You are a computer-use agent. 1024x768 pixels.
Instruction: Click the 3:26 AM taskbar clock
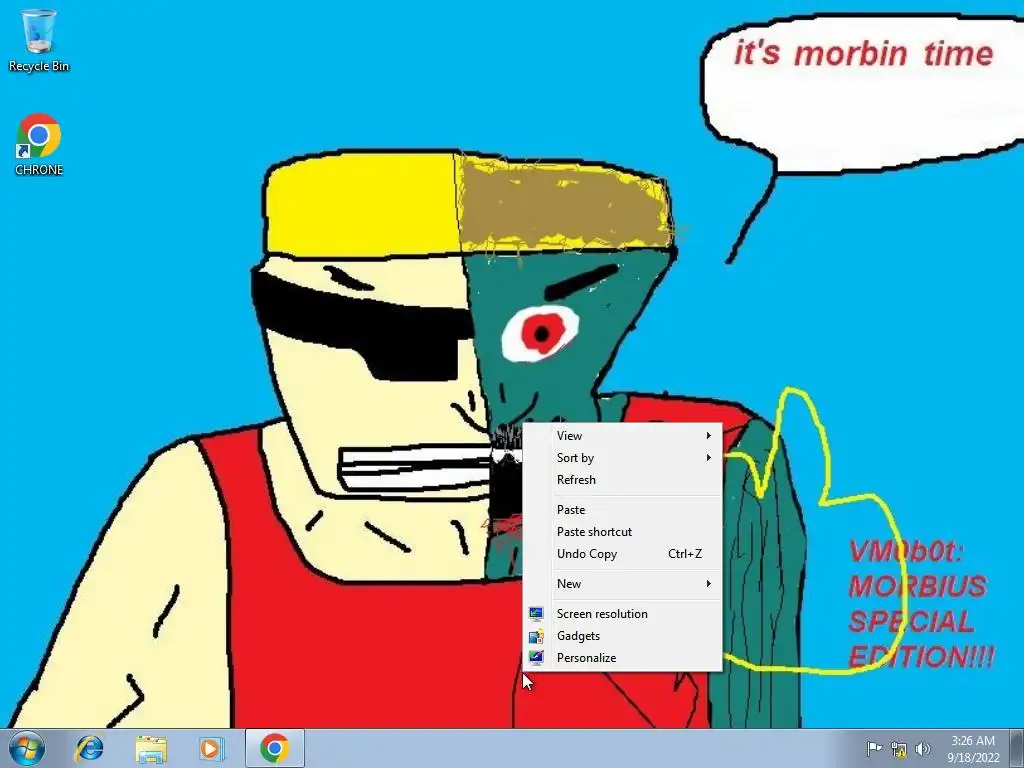tap(973, 741)
